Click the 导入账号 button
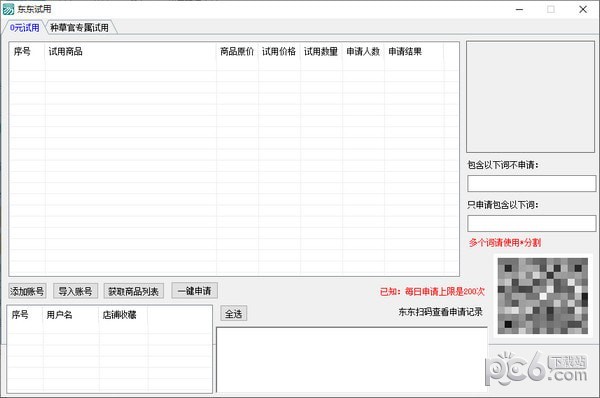 click(75, 291)
